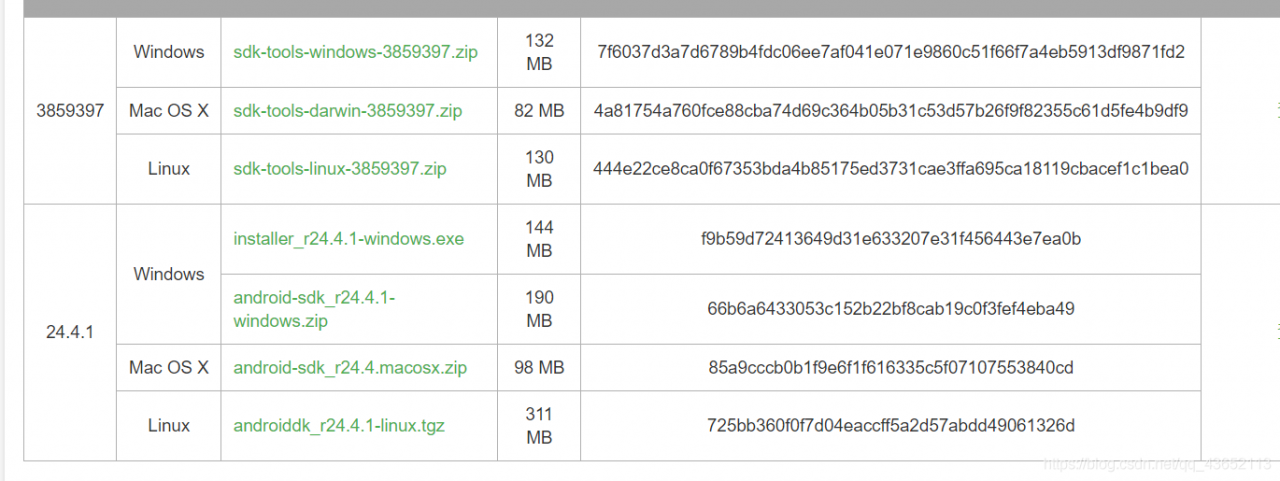Click the 98 MB size cell
Screen dimensions: 1280x481
click(539, 368)
